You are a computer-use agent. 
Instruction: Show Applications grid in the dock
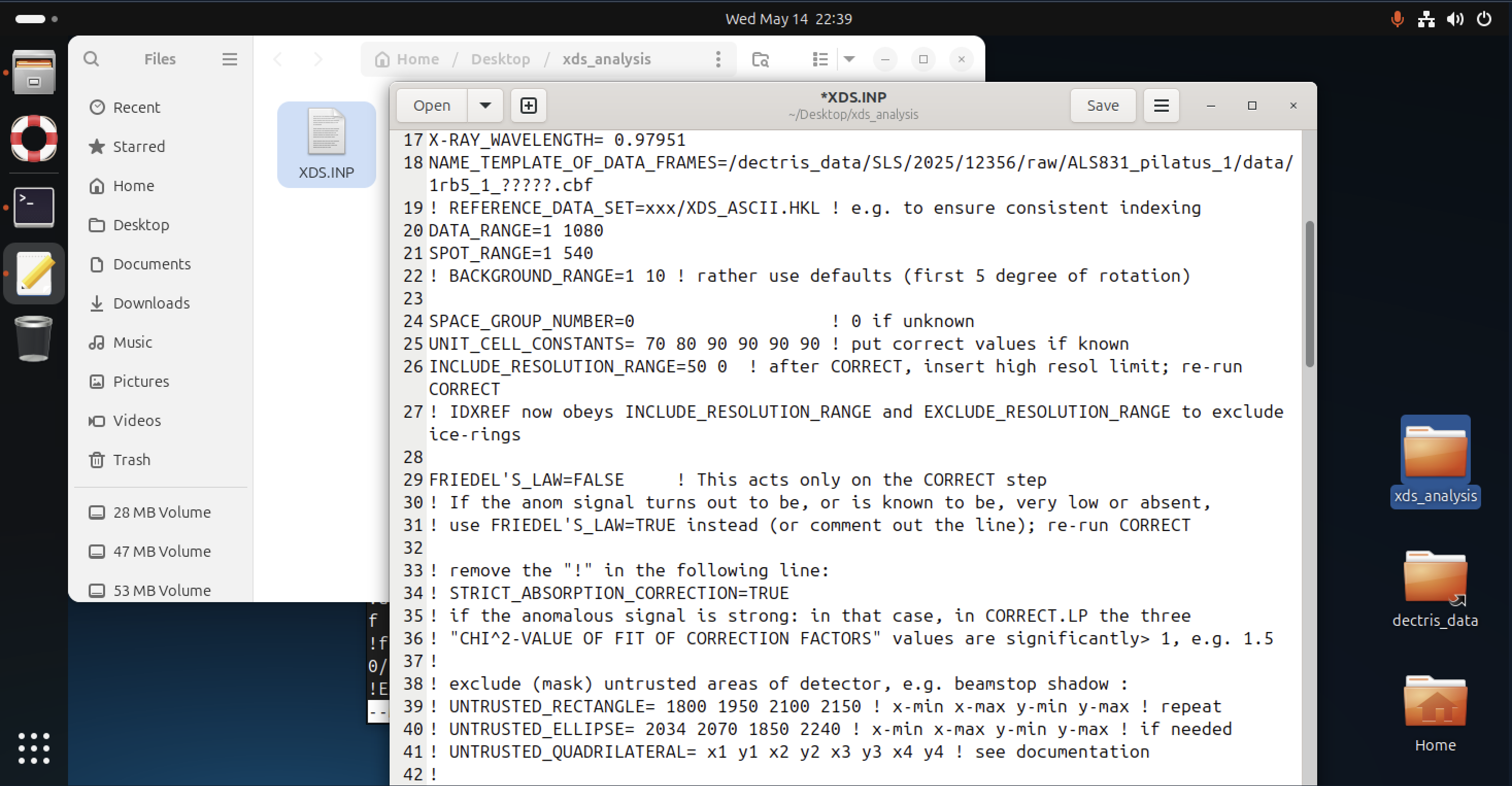coord(34,748)
